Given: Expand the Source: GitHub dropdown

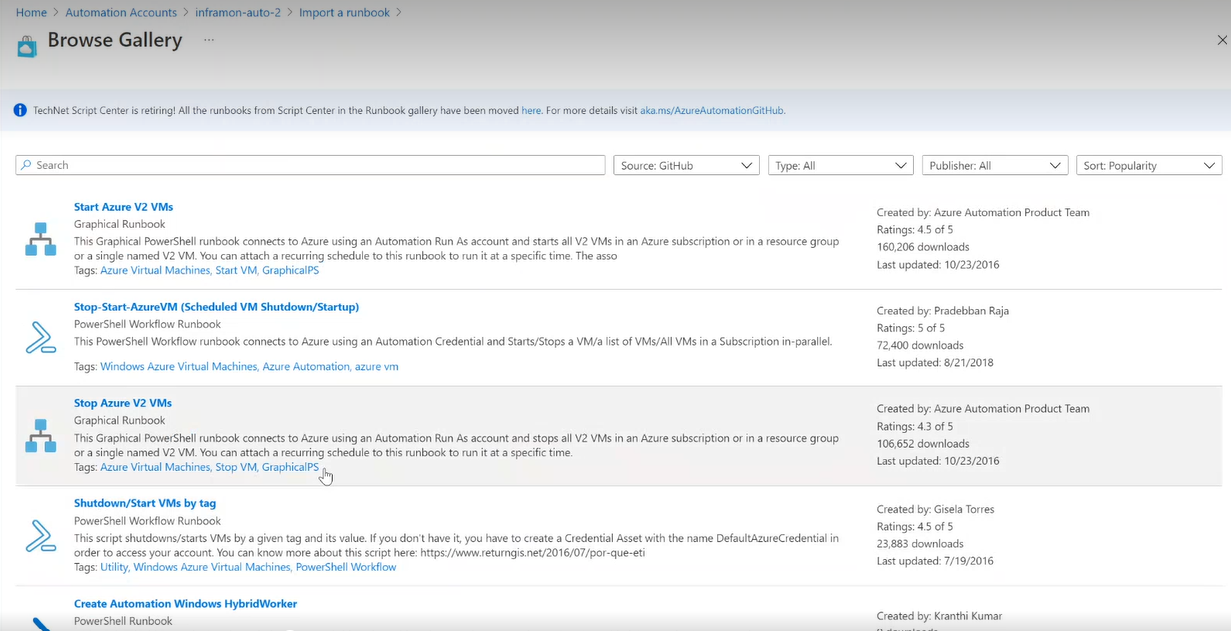Looking at the screenshot, I should tap(686, 165).
